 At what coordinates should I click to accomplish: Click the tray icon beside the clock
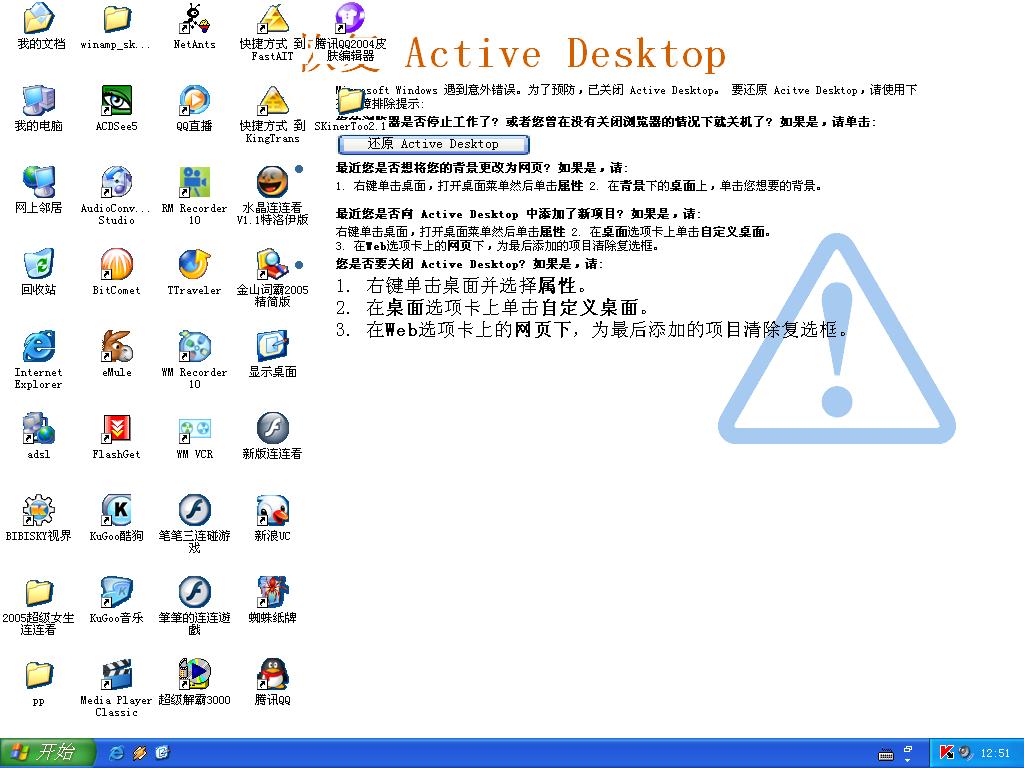coord(965,753)
